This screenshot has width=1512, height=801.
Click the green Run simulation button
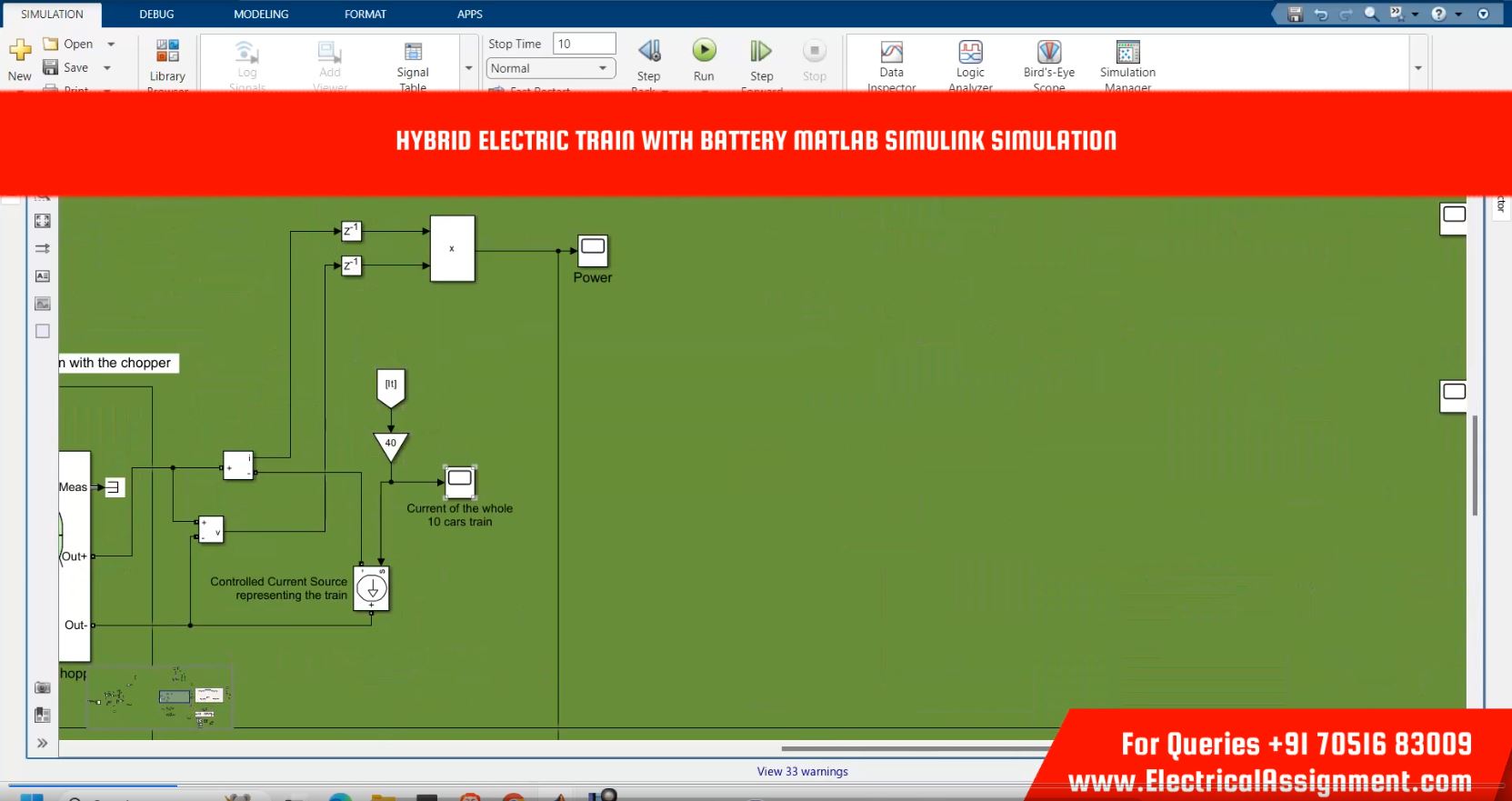[x=704, y=51]
